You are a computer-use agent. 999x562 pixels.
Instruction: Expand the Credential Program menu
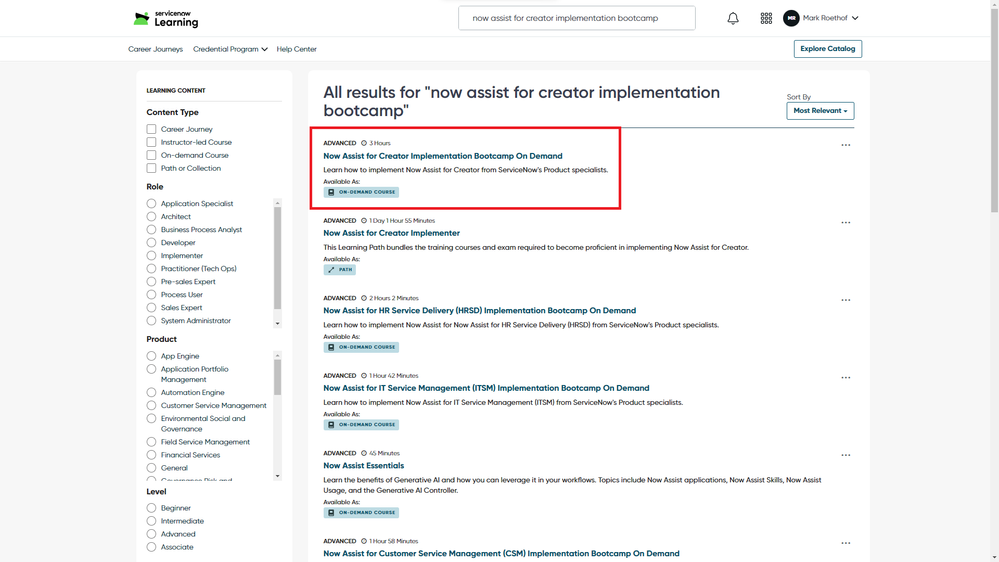[x=230, y=49]
